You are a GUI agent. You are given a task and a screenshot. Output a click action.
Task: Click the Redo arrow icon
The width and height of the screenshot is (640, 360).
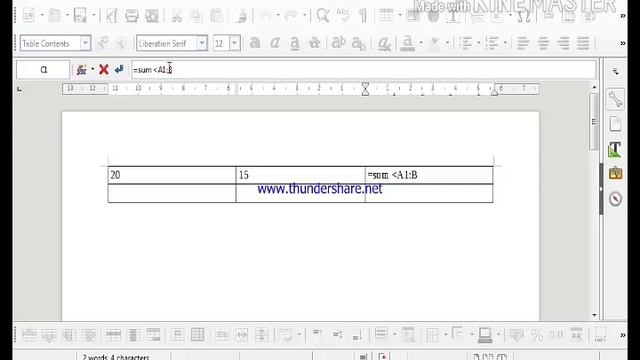click(x=291, y=16)
